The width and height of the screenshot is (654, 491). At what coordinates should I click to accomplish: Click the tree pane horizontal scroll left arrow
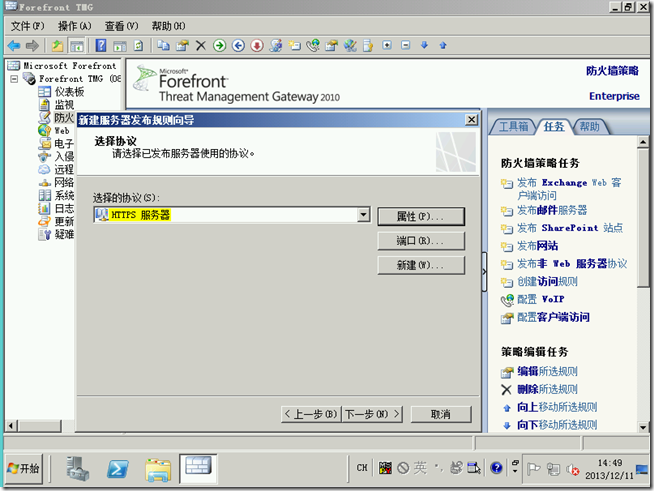[x=11, y=426]
